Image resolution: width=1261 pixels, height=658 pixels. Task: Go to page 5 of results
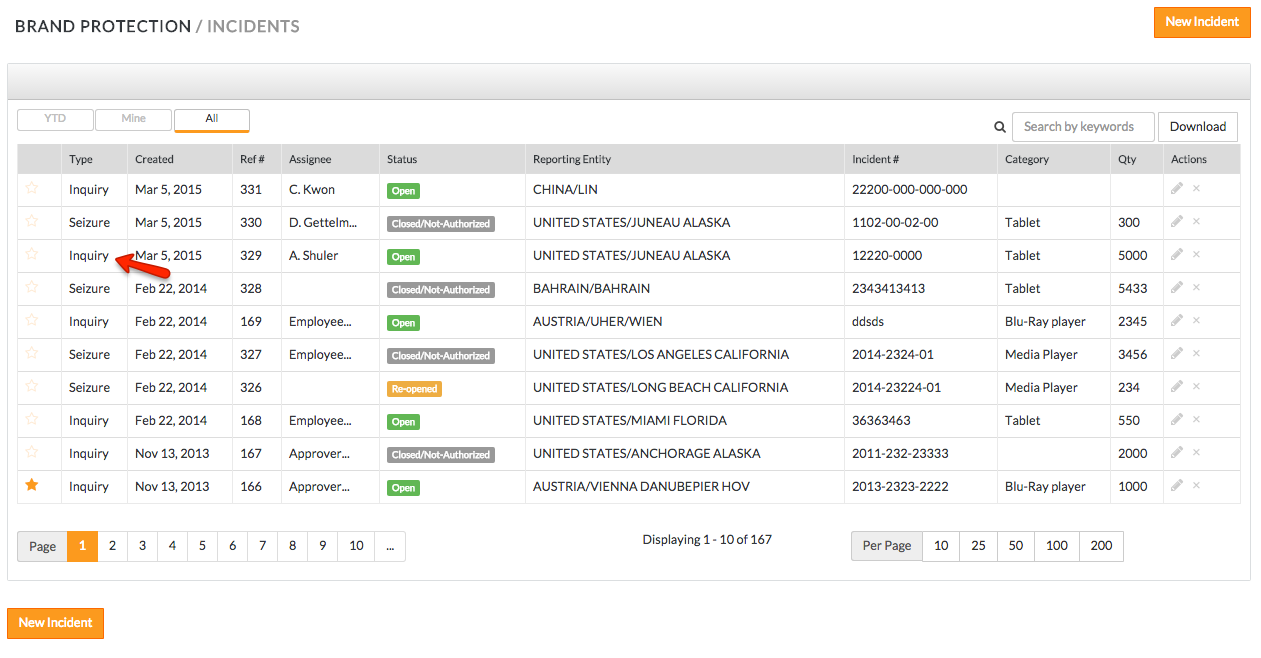tap(202, 546)
